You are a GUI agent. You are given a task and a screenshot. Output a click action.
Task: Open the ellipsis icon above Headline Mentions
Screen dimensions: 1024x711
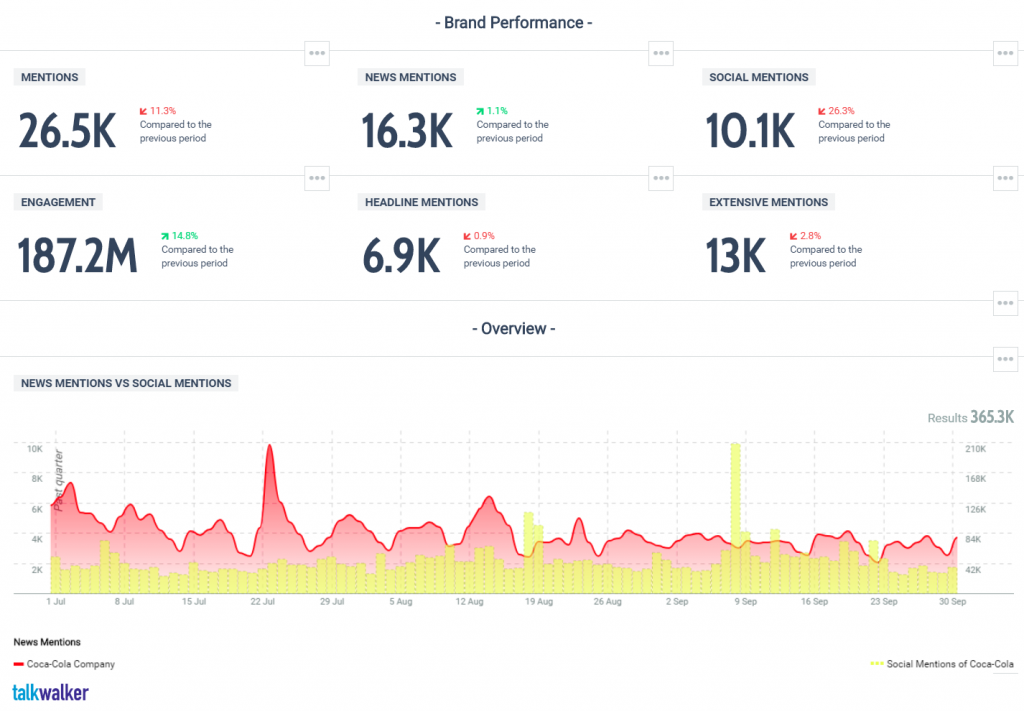tap(660, 177)
